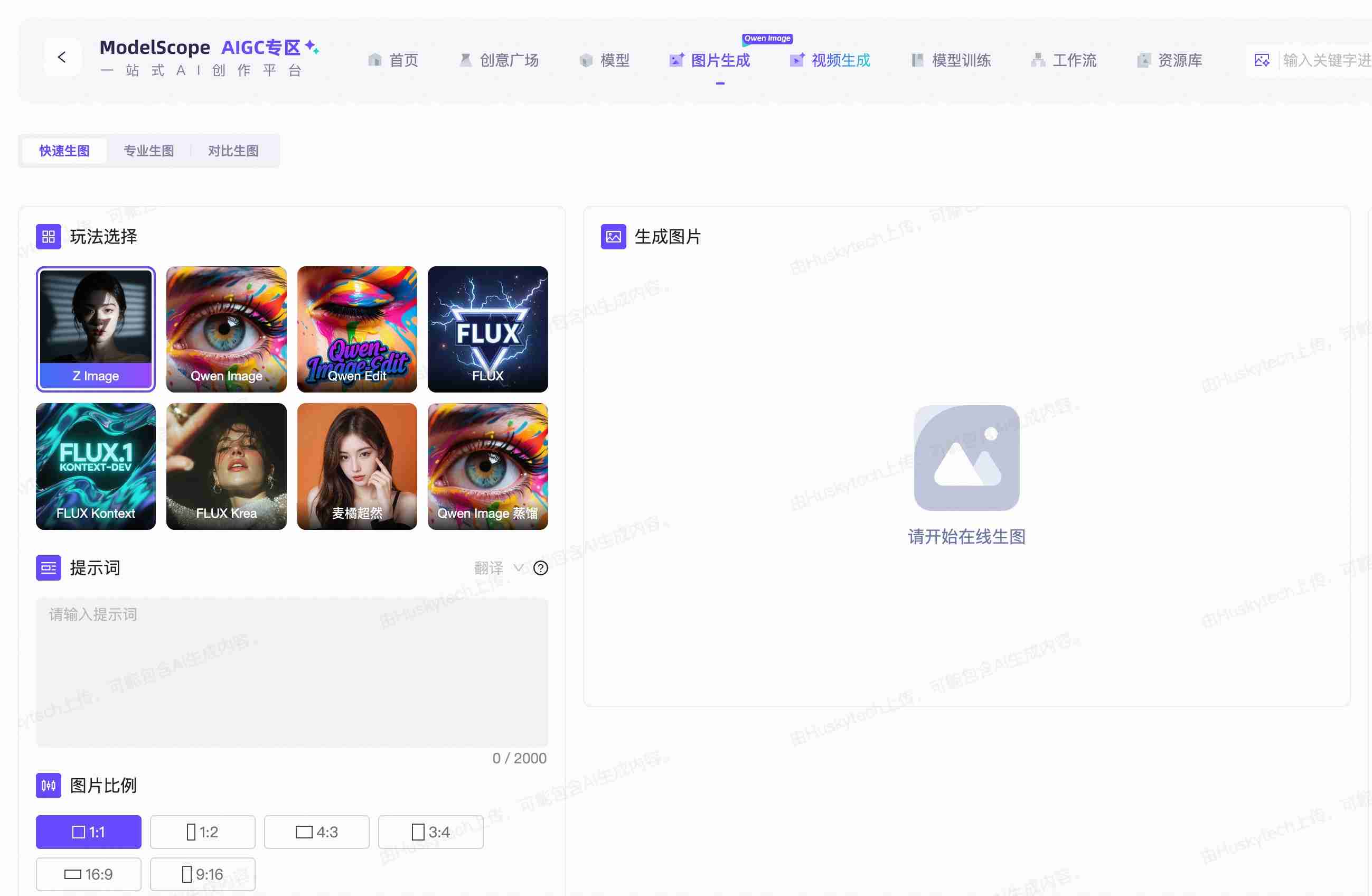This screenshot has height=896, width=1372.
Task: Open 视频生成 video generation via its icon
Action: tap(797, 60)
